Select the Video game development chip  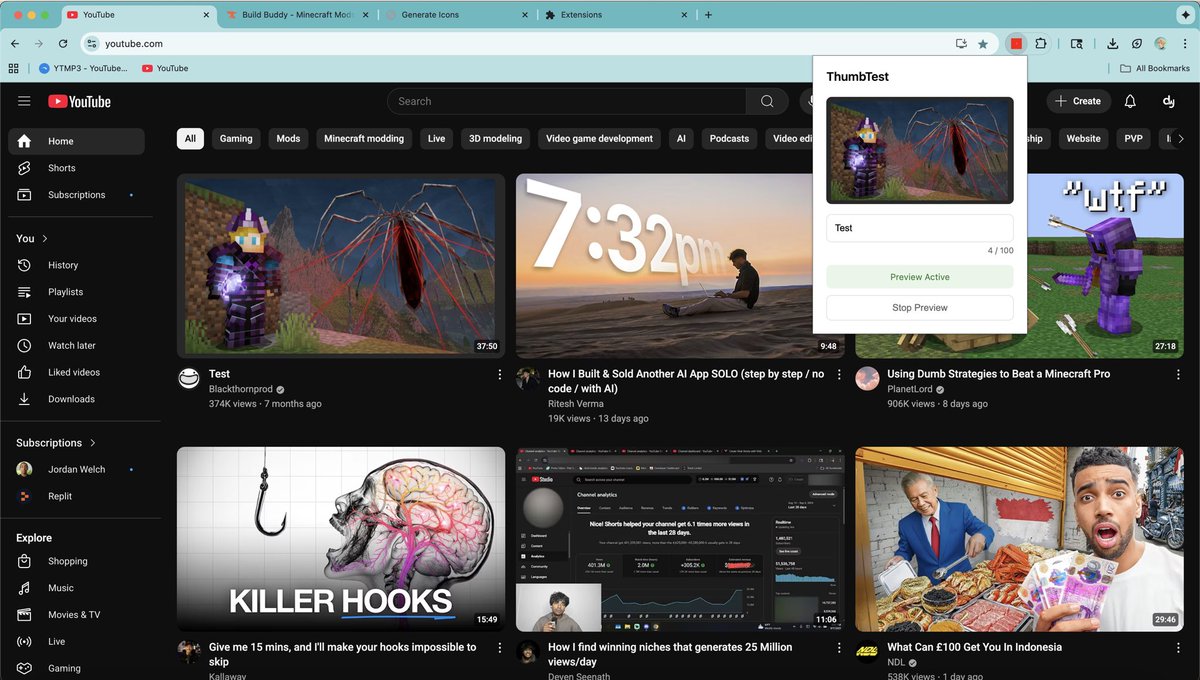click(599, 139)
